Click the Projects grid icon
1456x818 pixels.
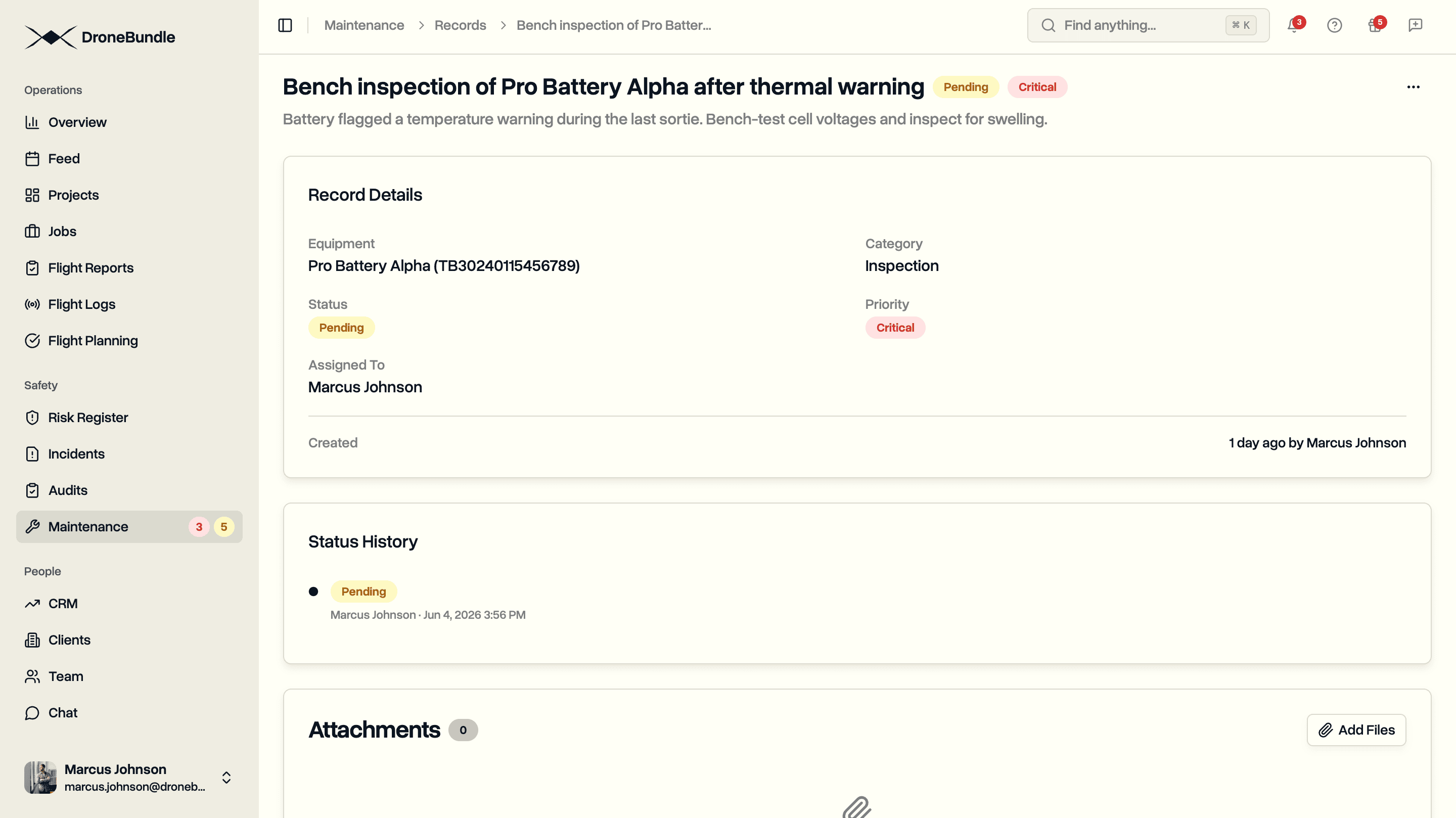pos(32,195)
